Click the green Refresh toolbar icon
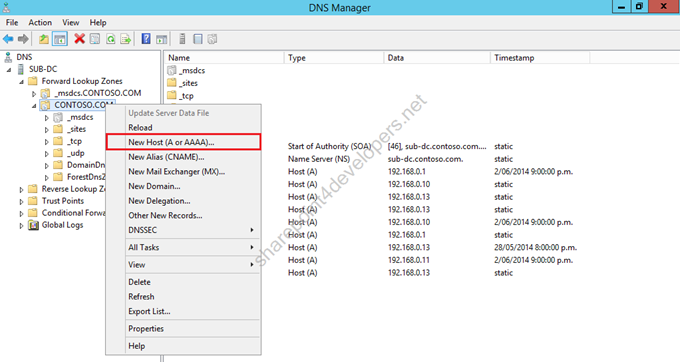680x362 pixels. coord(111,39)
